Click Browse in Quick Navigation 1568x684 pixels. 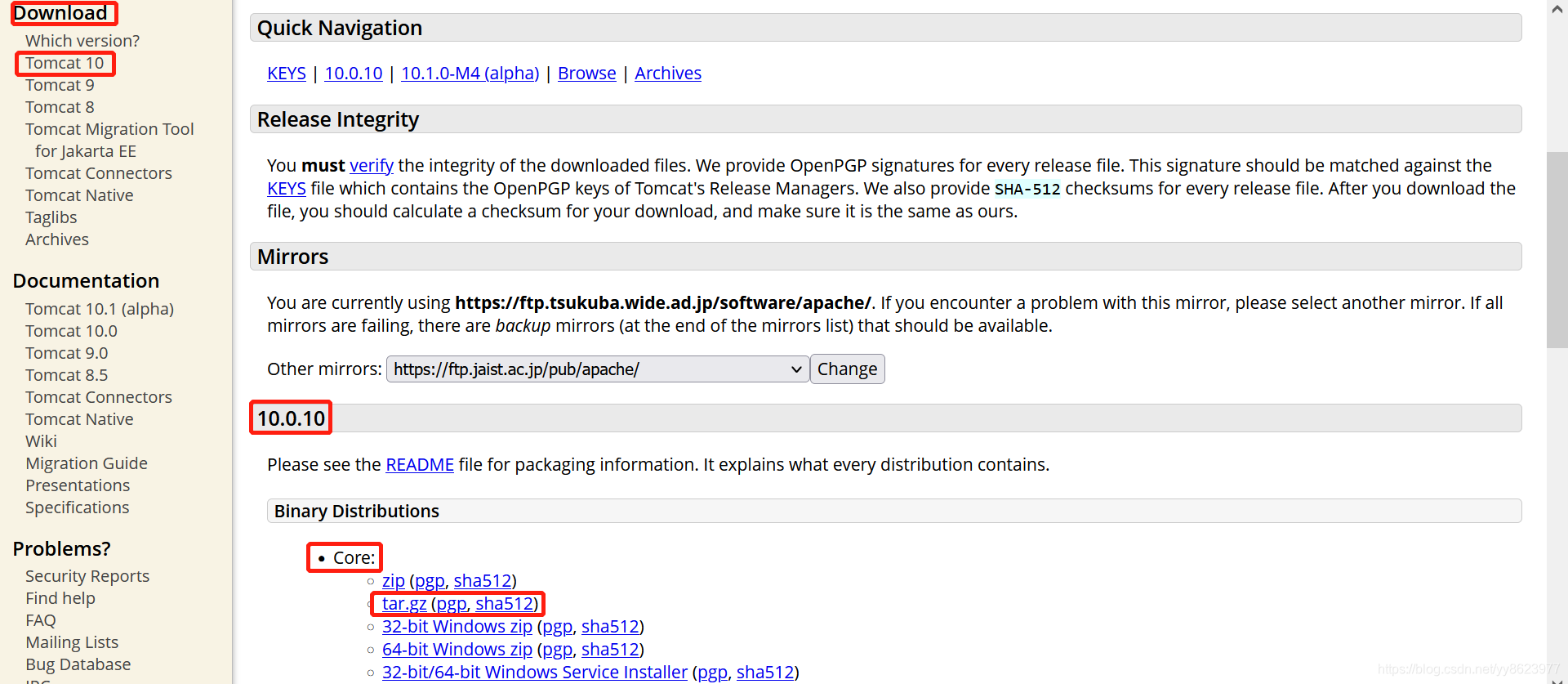coord(587,74)
